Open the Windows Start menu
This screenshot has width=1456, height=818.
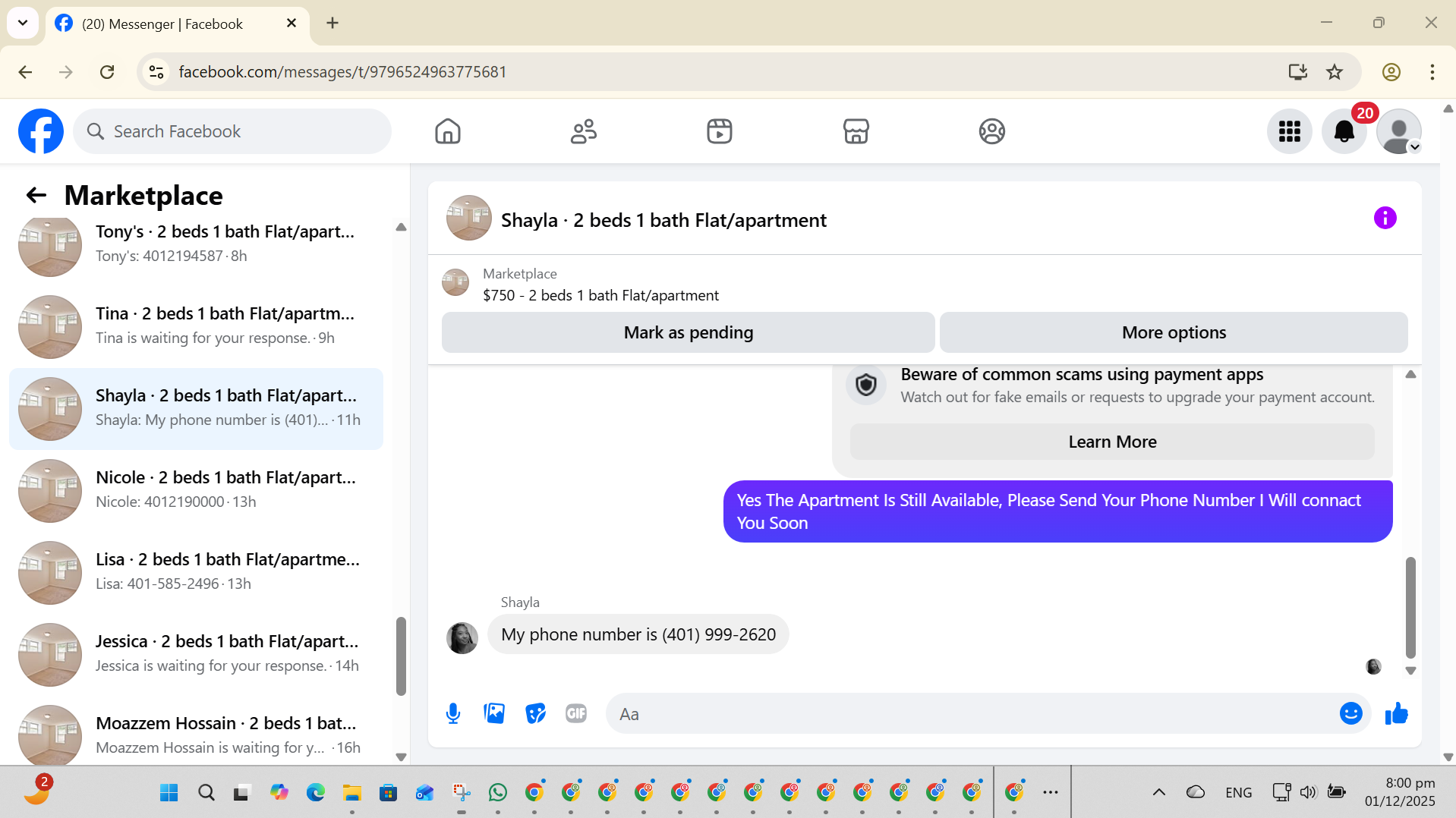pyautogui.click(x=169, y=793)
